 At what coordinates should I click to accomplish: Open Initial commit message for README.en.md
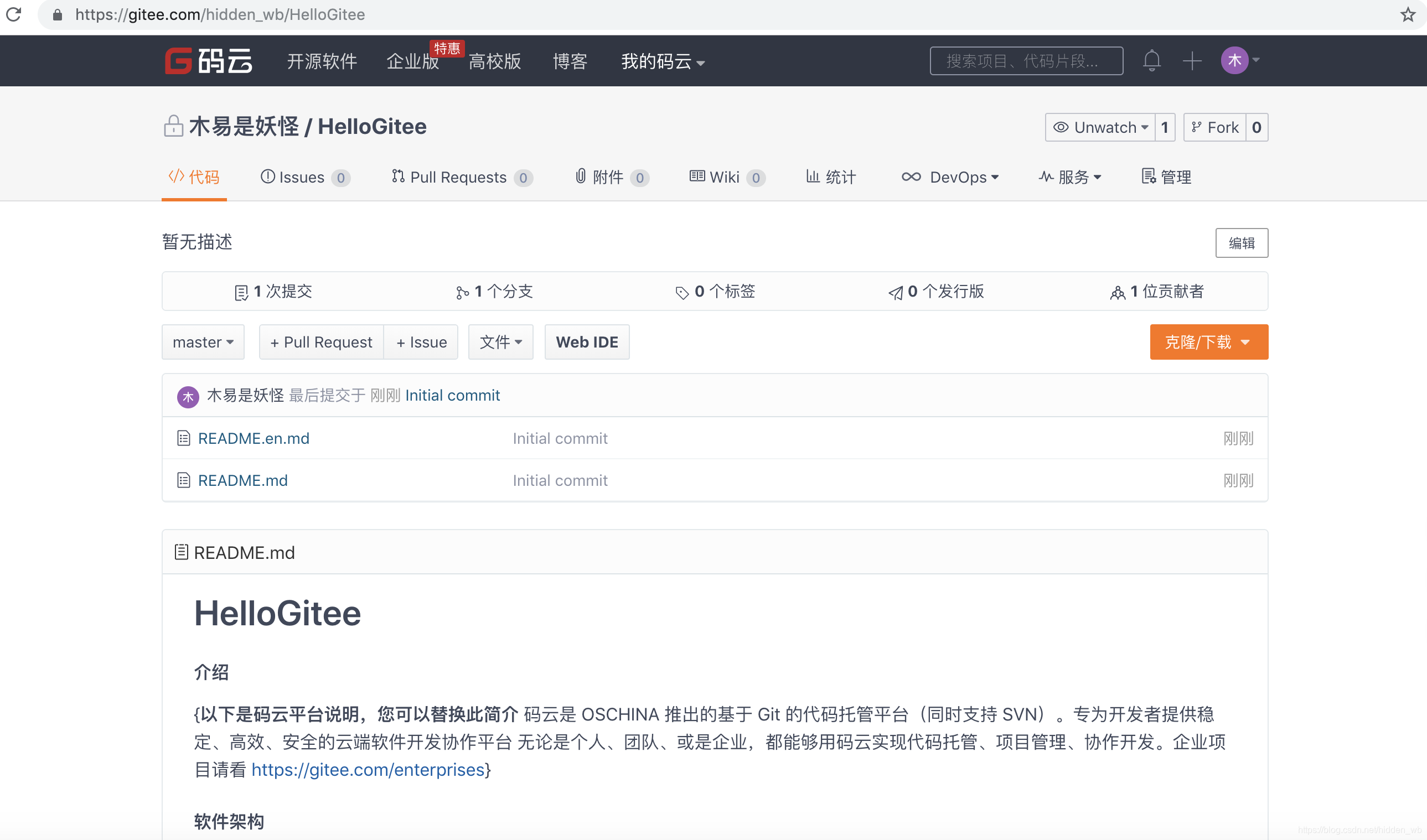point(560,438)
